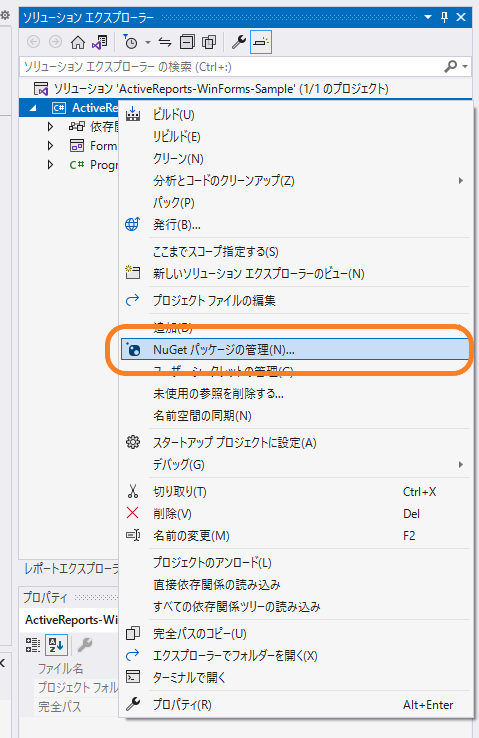The width and height of the screenshot is (479, 738).
Task: Click the copy full path icon
Action: point(133,634)
